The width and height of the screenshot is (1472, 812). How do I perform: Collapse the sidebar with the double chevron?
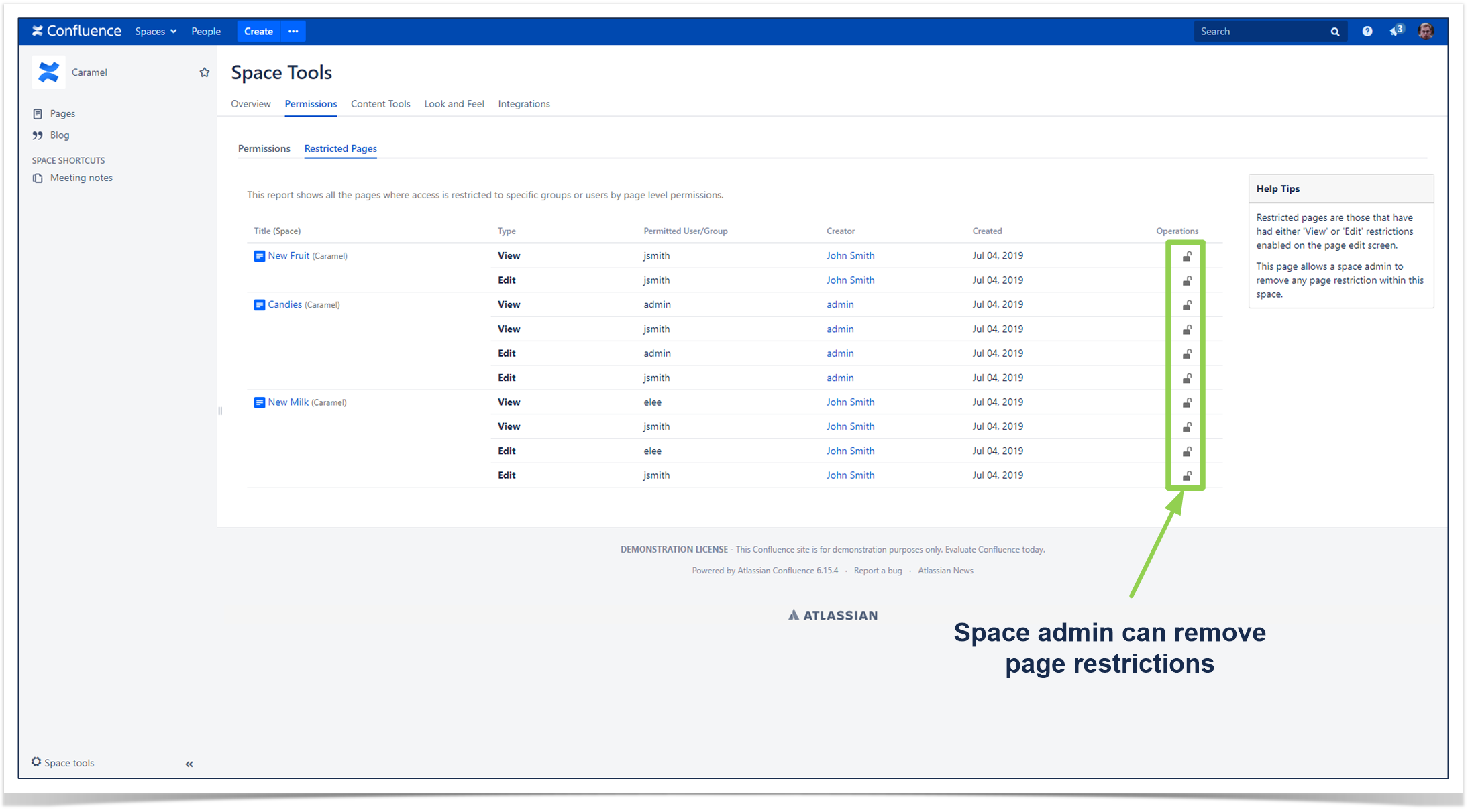click(189, 764)
